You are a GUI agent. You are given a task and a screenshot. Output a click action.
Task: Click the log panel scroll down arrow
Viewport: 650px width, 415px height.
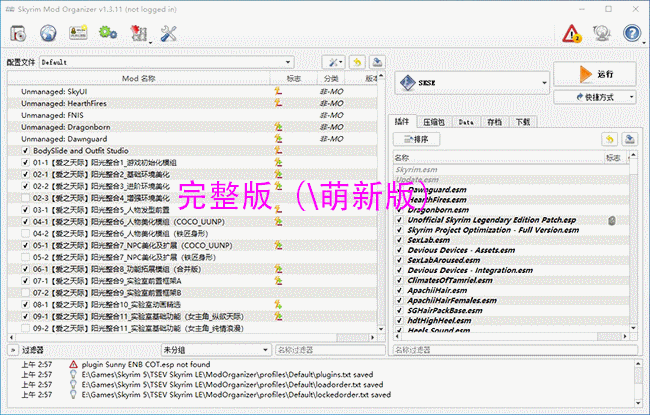[x=638, y=403]
